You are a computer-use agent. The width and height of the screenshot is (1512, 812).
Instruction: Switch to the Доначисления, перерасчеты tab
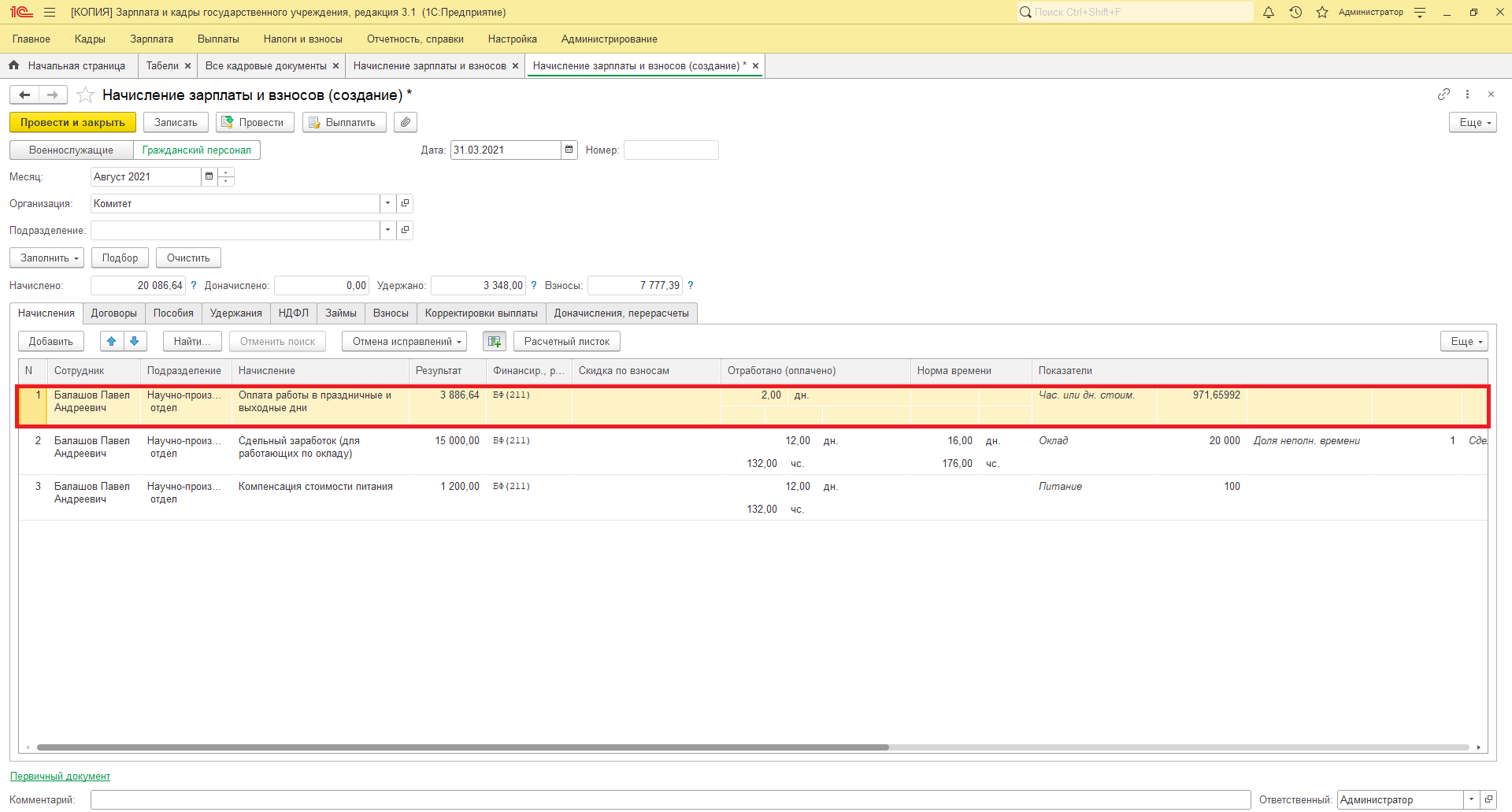621,313
